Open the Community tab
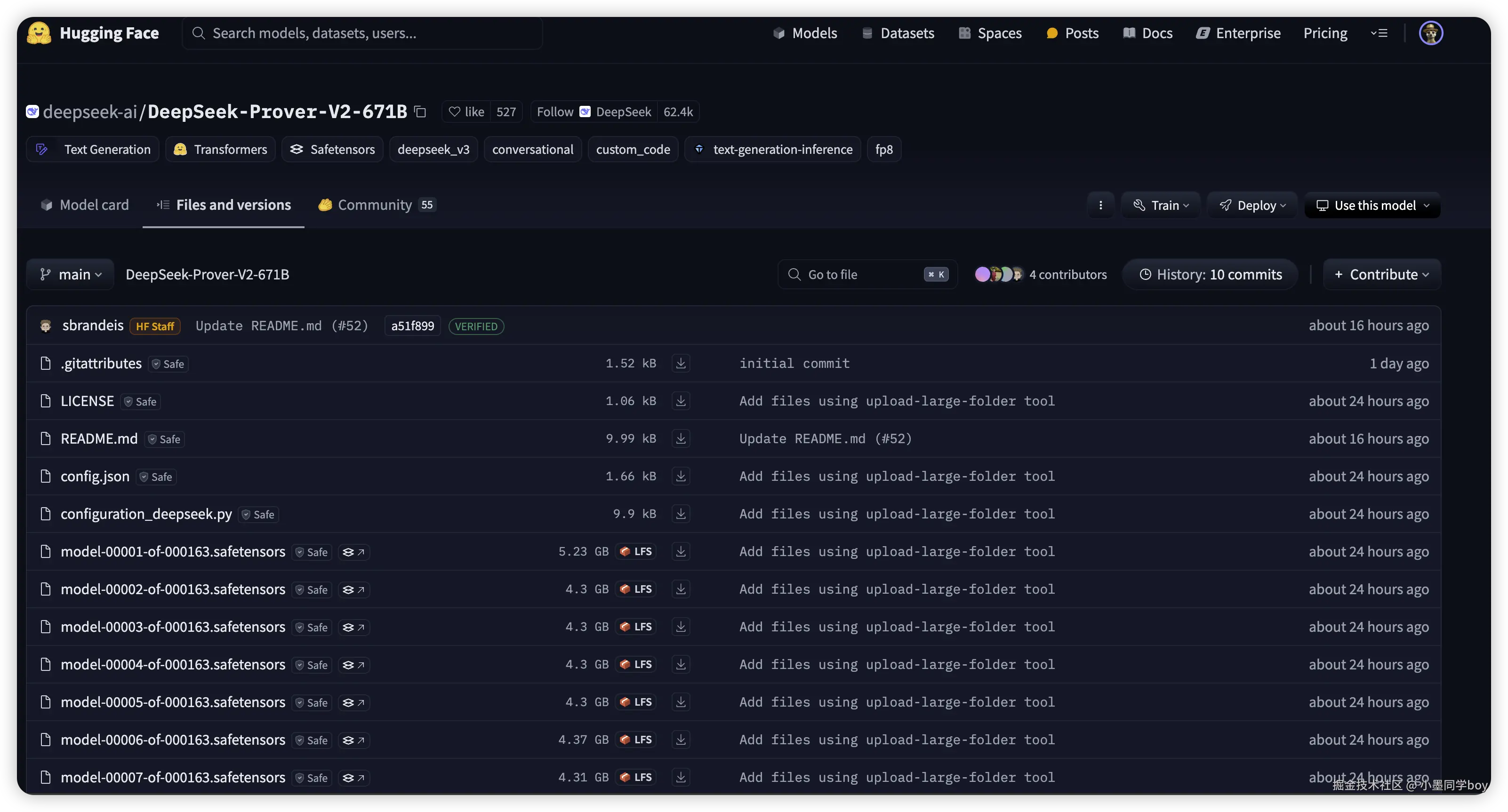 pyautogui.click(x=375, y=205)
